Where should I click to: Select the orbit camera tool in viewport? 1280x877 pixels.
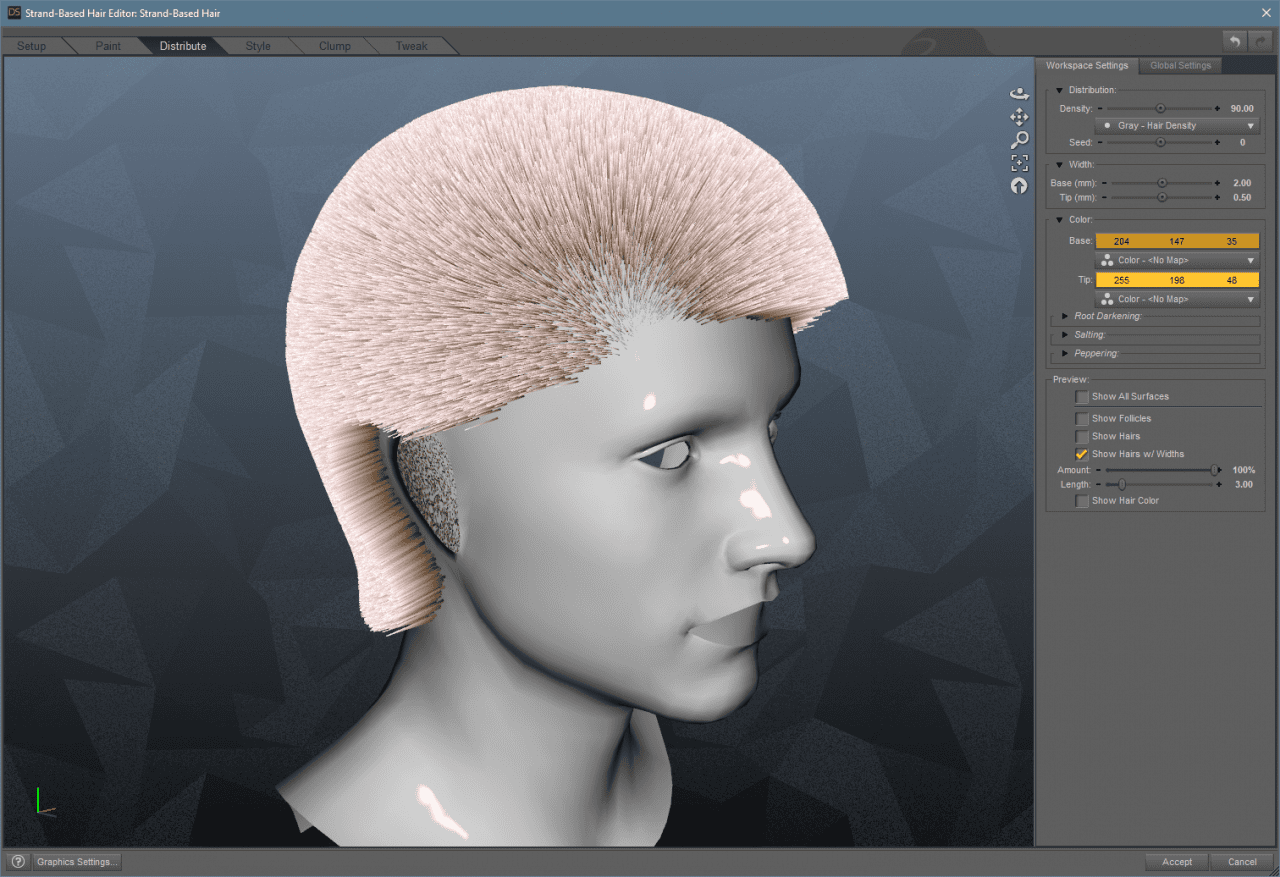tap(1019, 92)
